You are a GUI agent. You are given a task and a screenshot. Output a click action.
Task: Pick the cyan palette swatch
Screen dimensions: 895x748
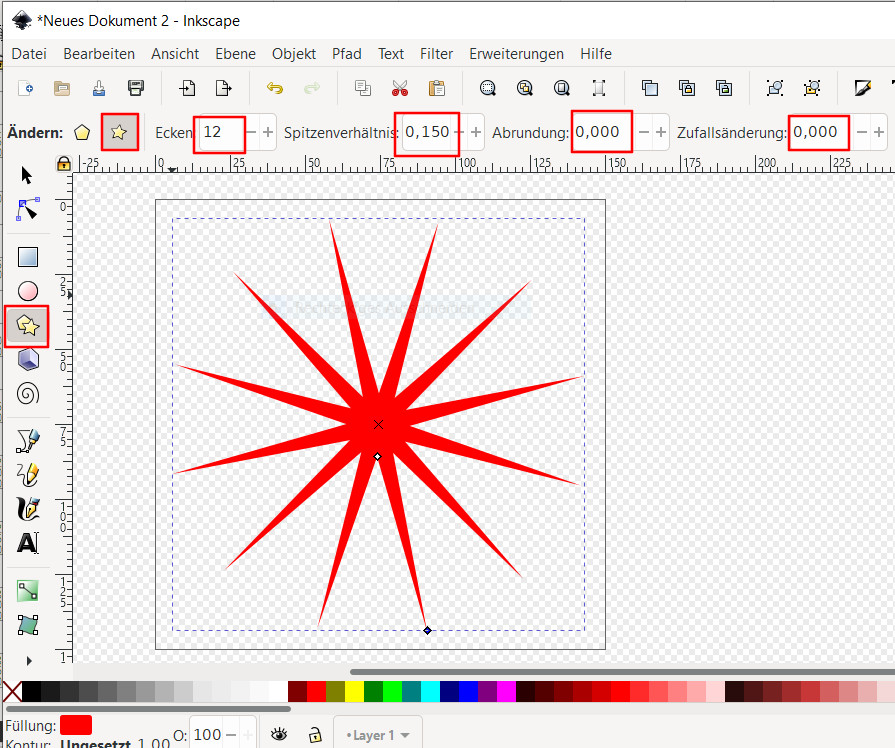[430, 691]
